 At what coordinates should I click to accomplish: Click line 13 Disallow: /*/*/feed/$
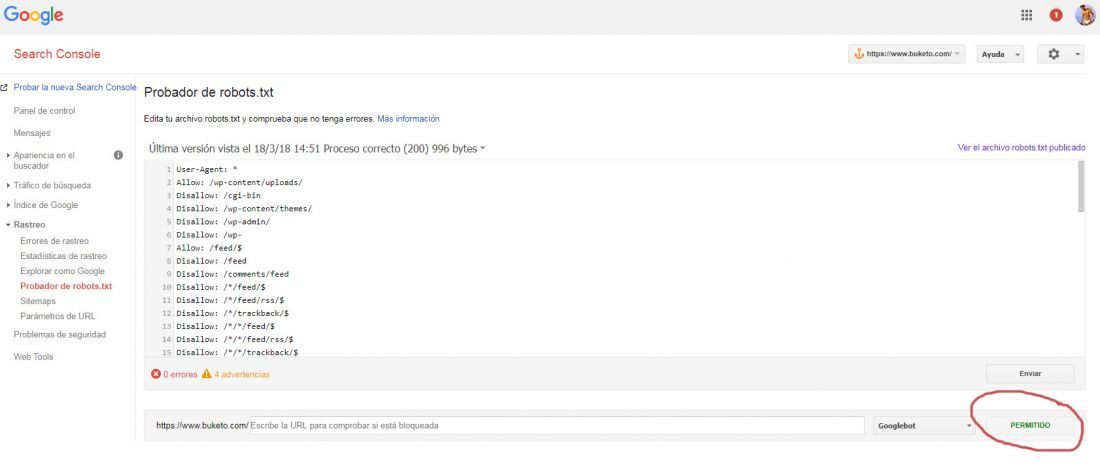225,326
